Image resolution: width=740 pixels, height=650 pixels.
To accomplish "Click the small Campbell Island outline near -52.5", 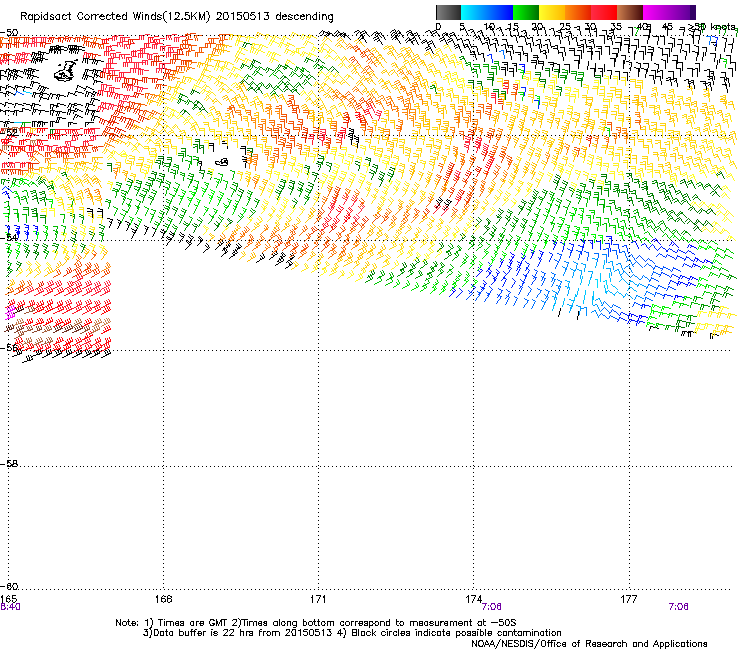I will [222, 162].
